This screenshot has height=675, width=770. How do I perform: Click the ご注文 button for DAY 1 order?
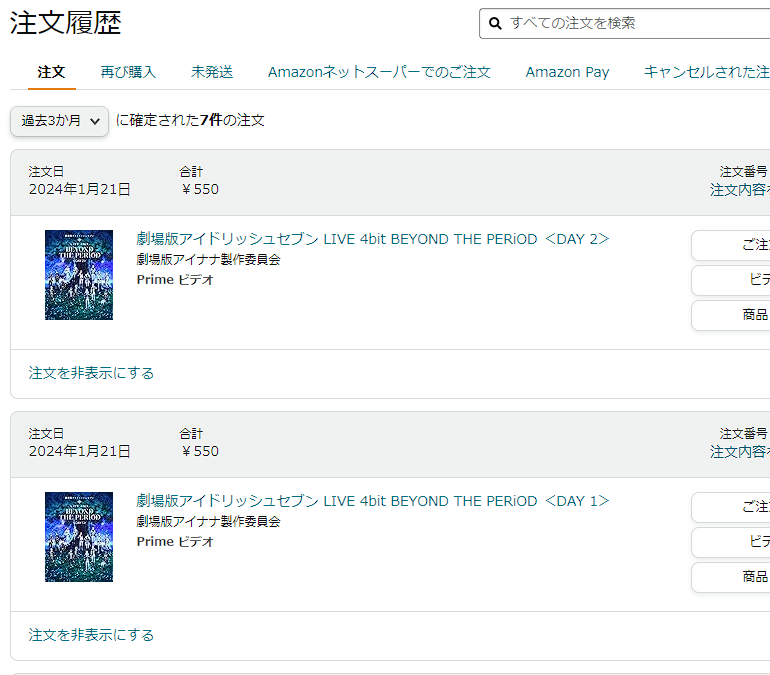click(731, 507)
